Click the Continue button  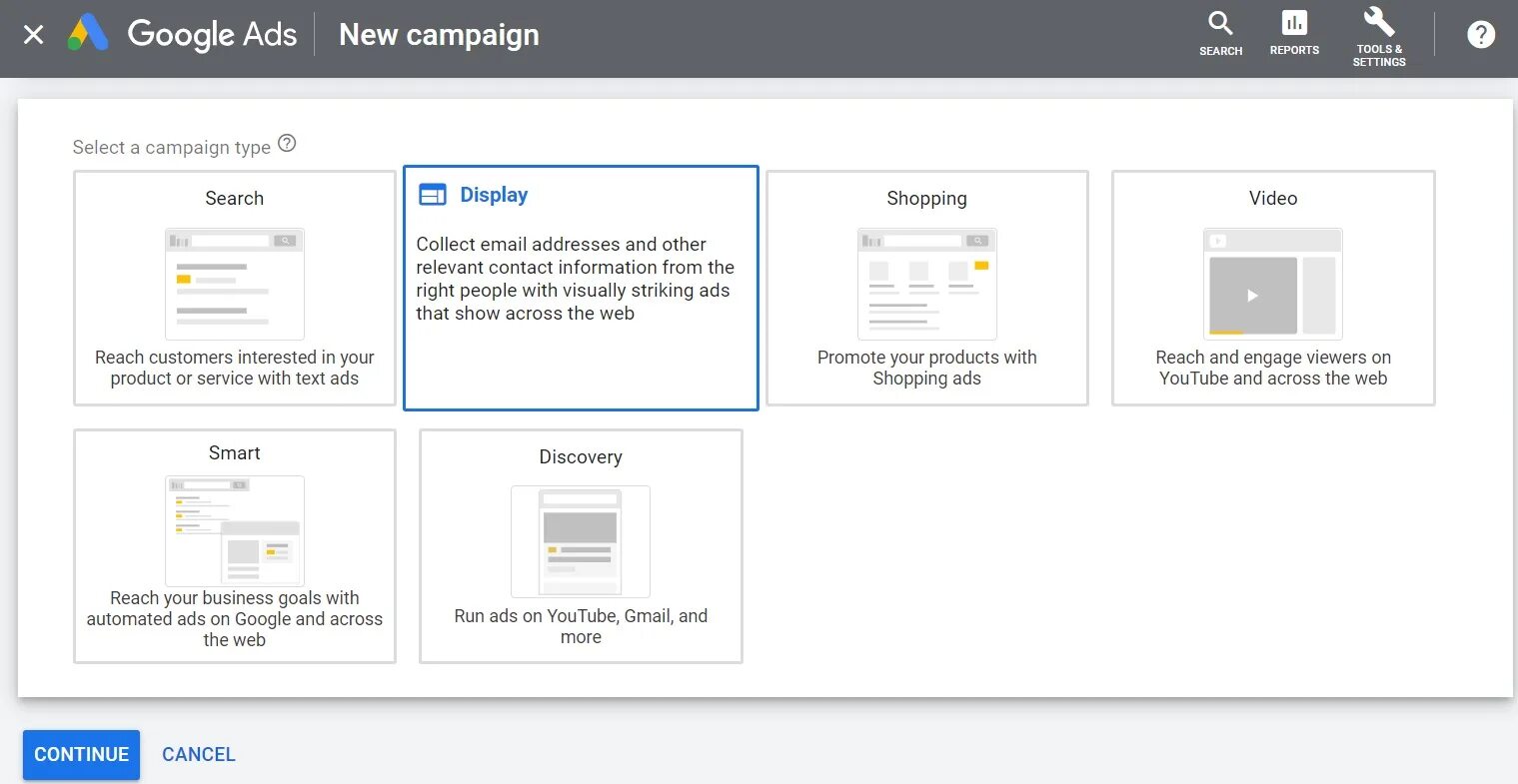pyautogui.click(x=82, y=755)
